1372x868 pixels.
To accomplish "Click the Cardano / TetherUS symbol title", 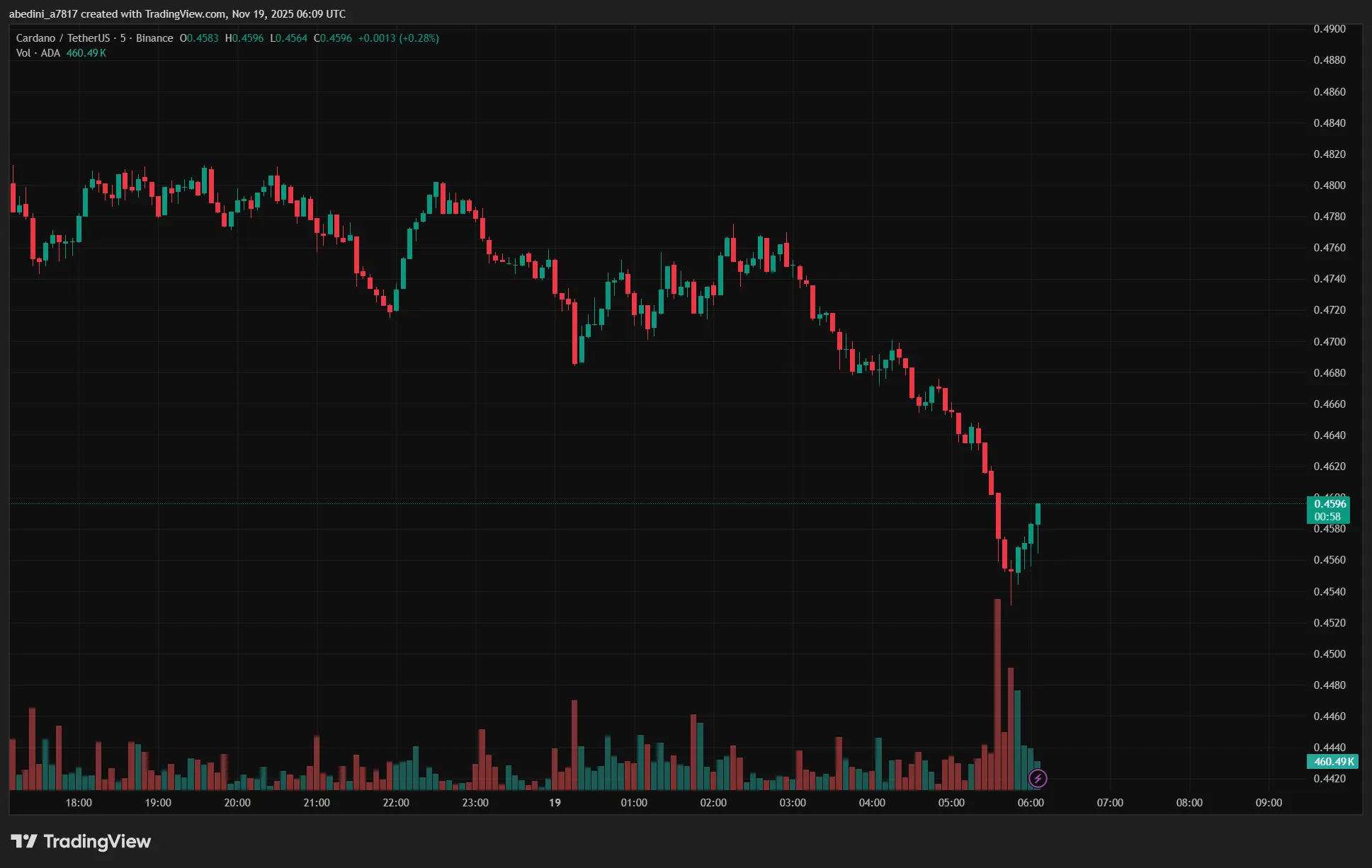I will 63,38.
